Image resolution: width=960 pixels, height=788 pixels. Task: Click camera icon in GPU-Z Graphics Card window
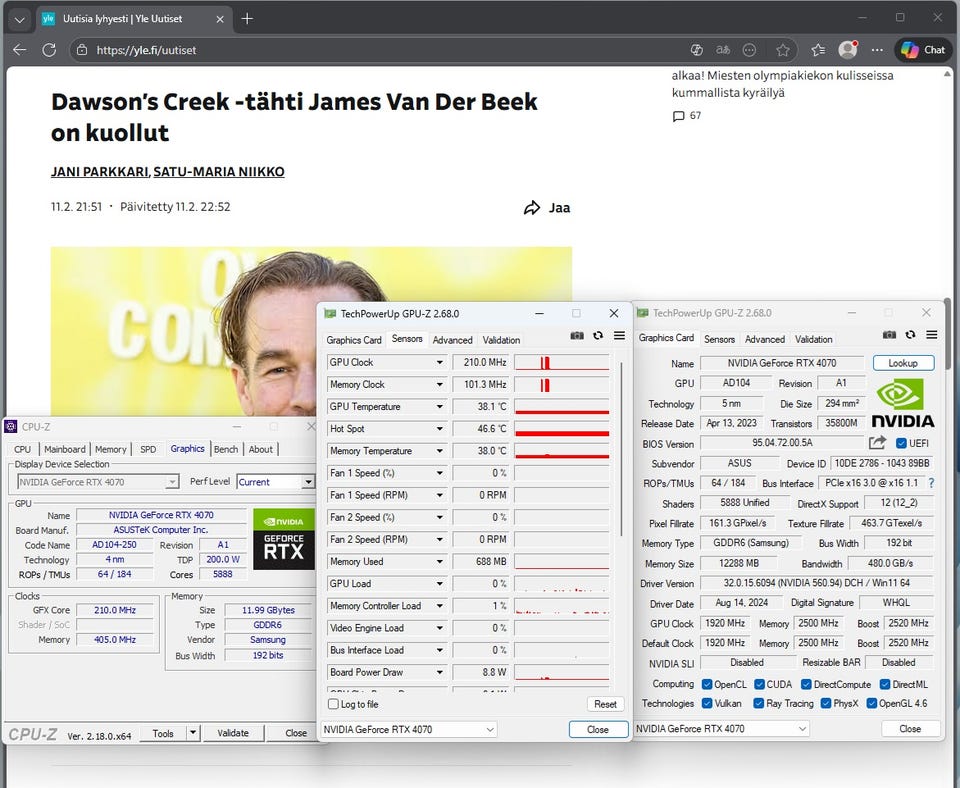click(890, 335)
